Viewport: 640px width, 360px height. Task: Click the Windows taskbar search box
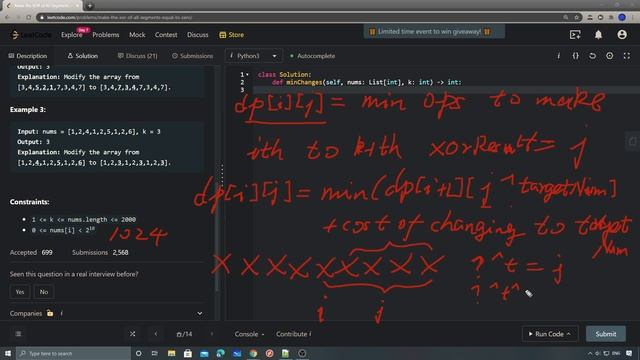[x=73, y=353]
